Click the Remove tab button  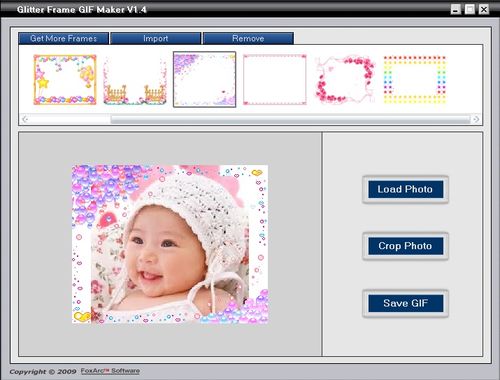pos(248,38)
